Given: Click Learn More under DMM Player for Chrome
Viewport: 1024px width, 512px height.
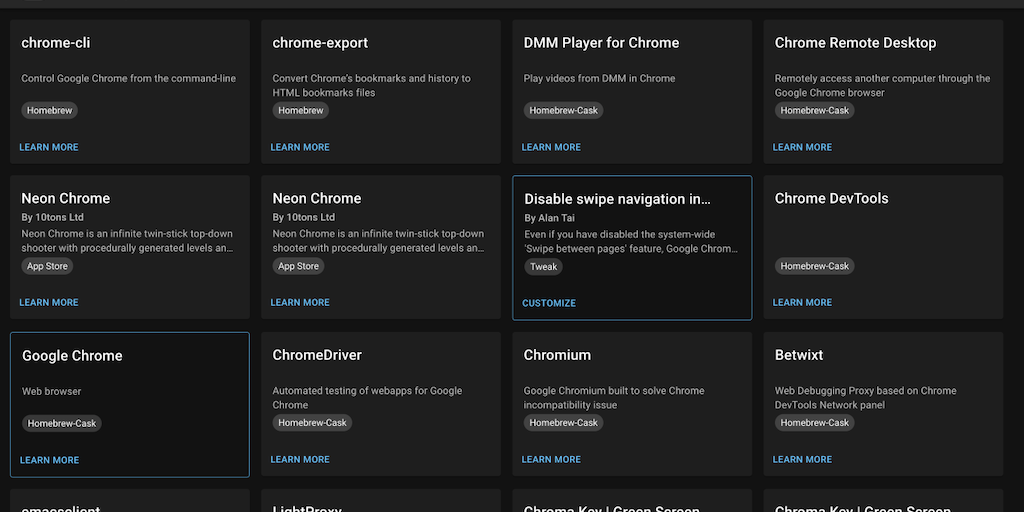Looking at the screenshot, I should click(x=551, y=147).
